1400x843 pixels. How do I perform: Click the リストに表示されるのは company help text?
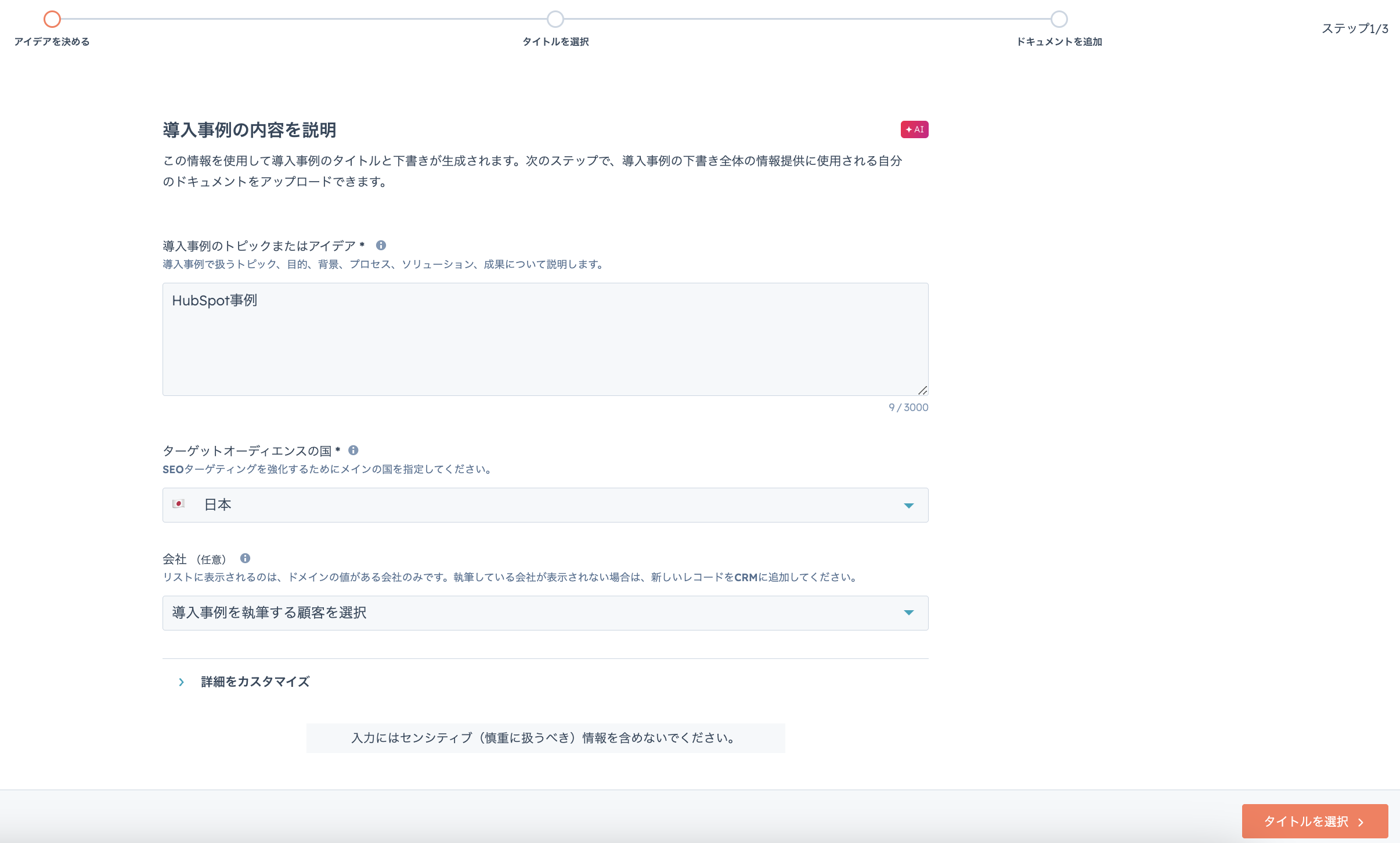[511, 577]
